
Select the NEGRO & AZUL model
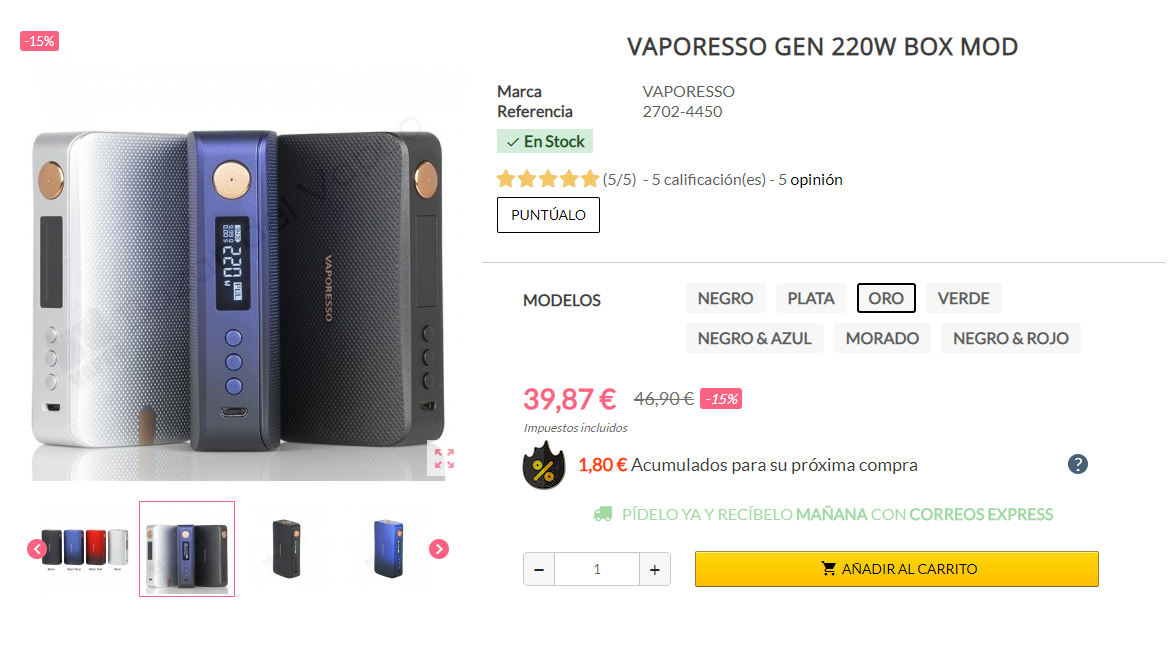pyautogui.click(x=755, y=338)
